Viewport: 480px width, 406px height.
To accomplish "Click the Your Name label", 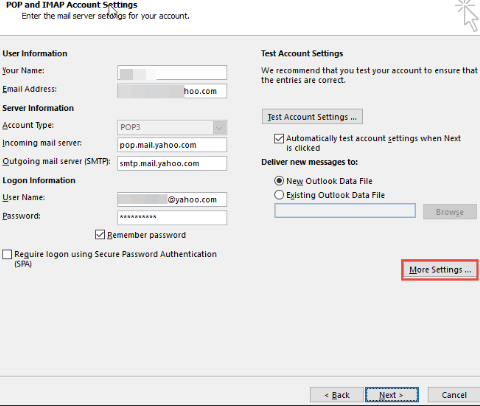I will tap(23, 70).
